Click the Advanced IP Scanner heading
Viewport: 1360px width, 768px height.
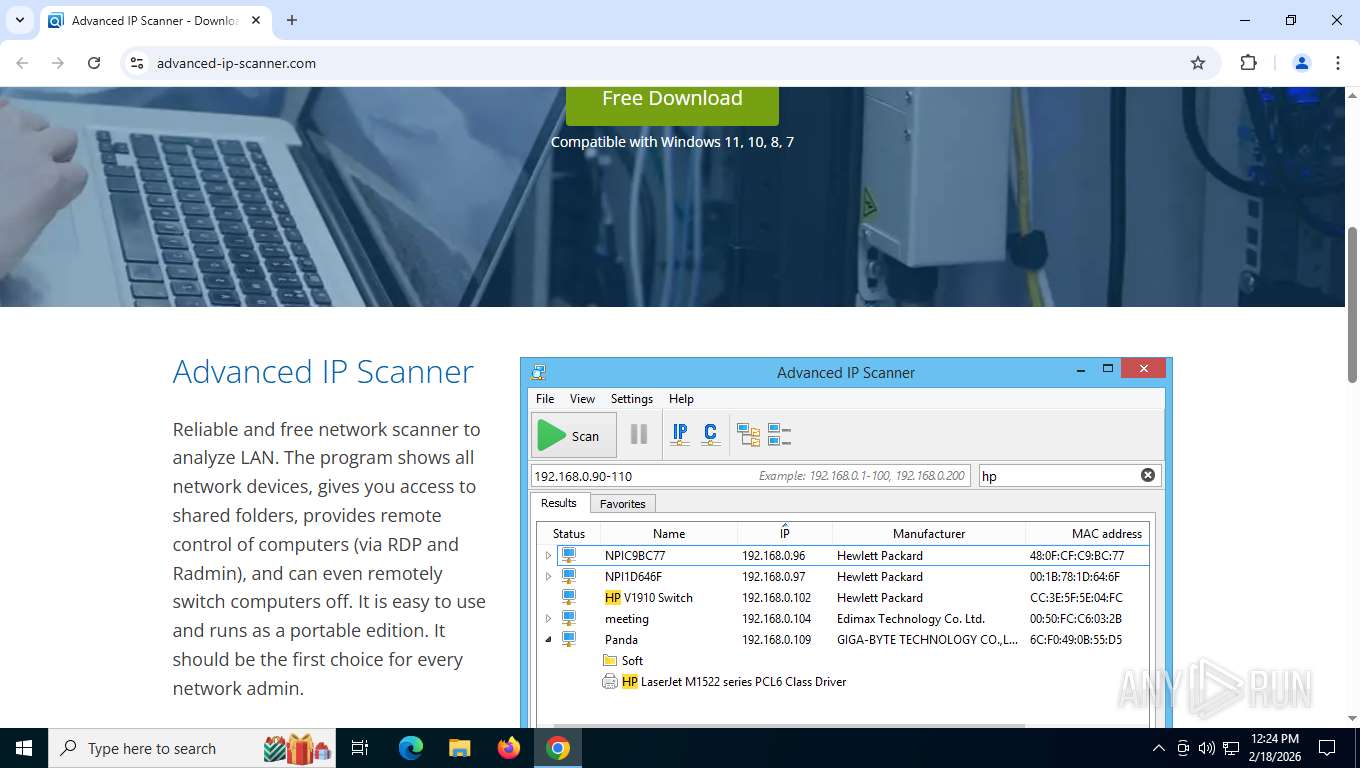(x=323, y=371)
